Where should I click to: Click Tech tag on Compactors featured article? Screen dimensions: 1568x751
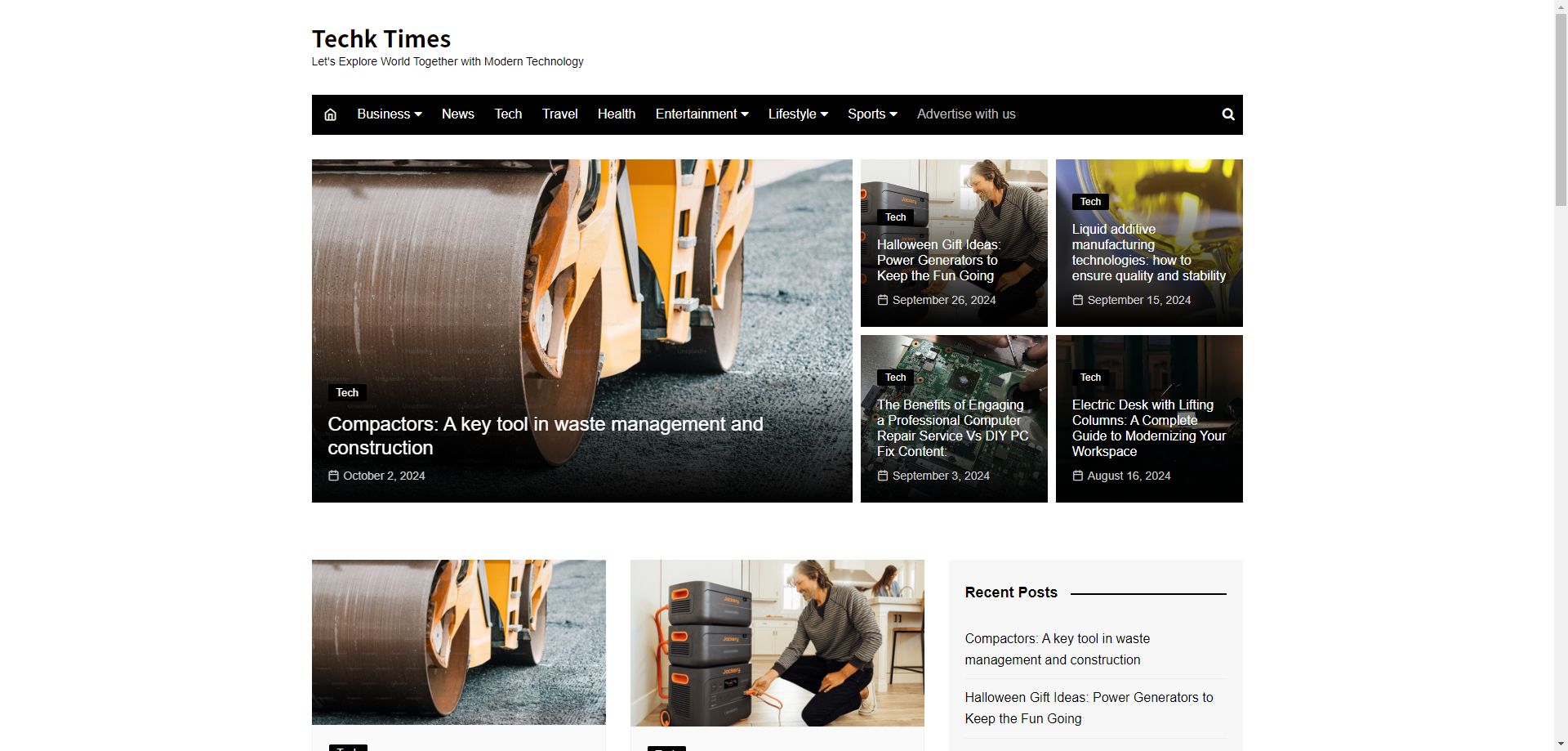coord(347,392)
